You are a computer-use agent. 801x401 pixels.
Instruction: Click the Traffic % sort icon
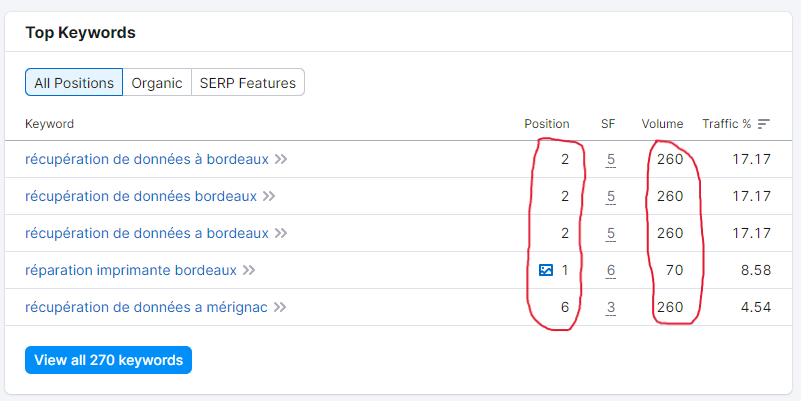click(763, 124)
